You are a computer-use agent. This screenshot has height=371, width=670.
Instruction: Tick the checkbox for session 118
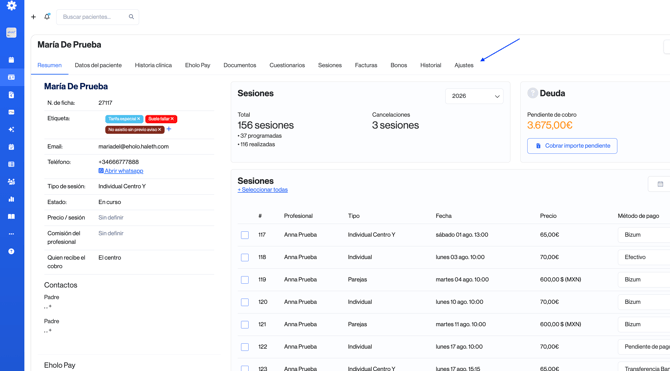click(x=245, y=257)
